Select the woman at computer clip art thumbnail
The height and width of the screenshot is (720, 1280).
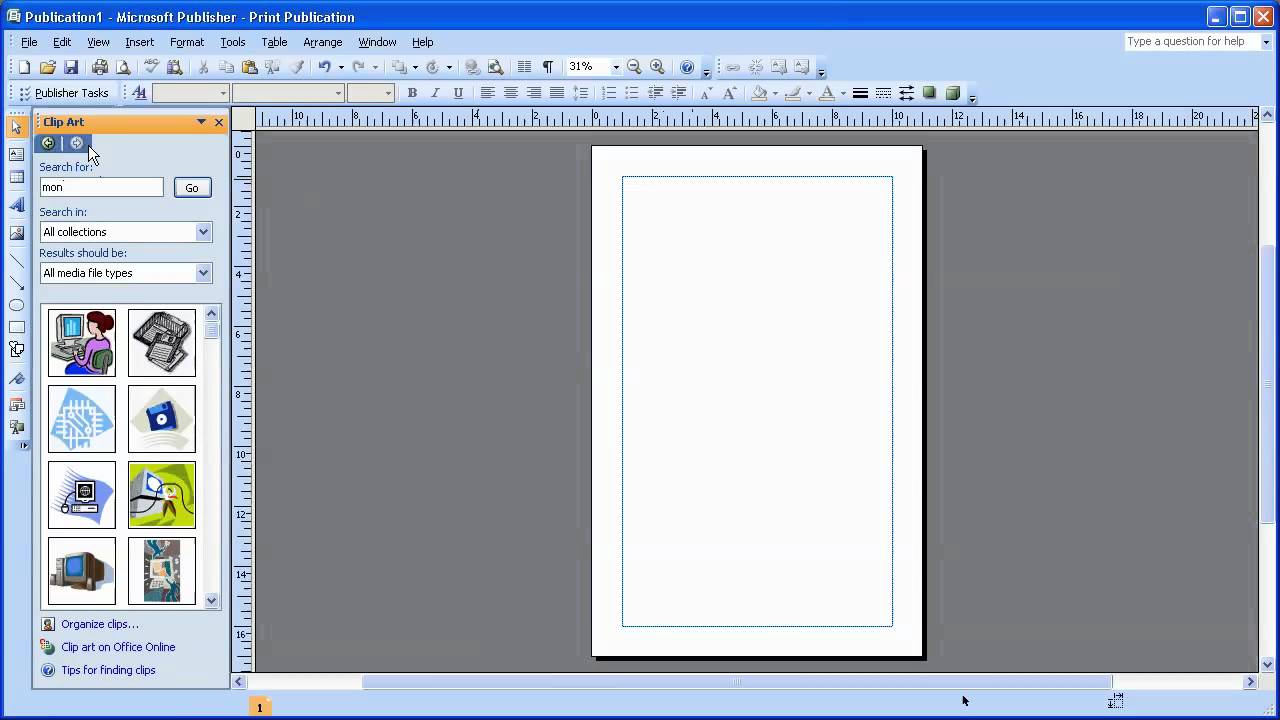click(82, 343)
